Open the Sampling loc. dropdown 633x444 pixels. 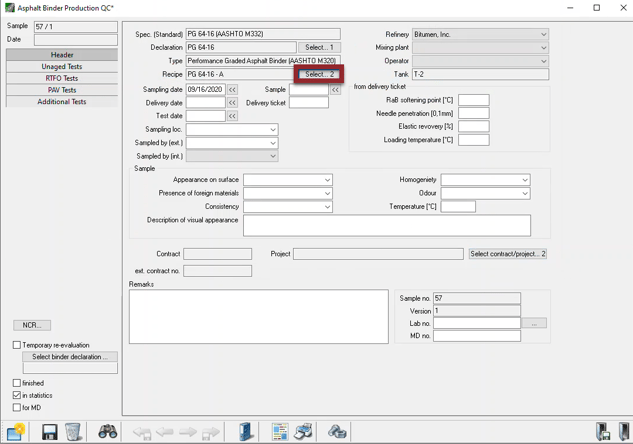click(x=232, y=130)
